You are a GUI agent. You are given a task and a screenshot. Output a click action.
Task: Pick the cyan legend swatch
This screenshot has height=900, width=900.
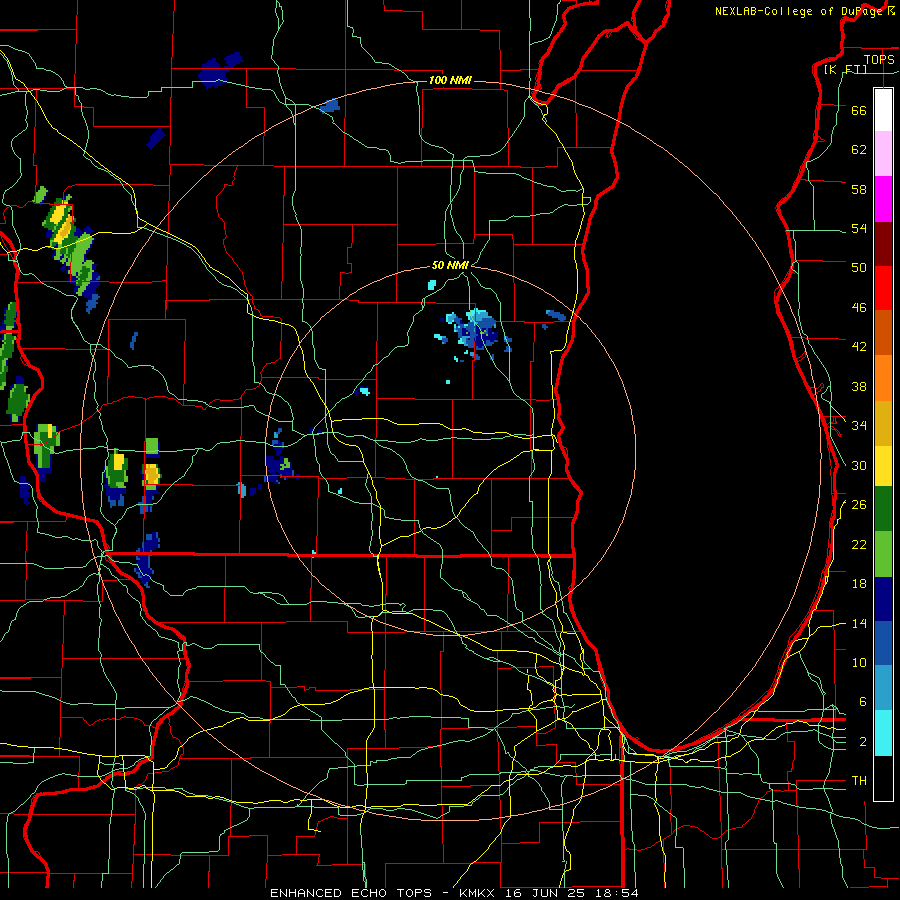(x=883, y=733)
